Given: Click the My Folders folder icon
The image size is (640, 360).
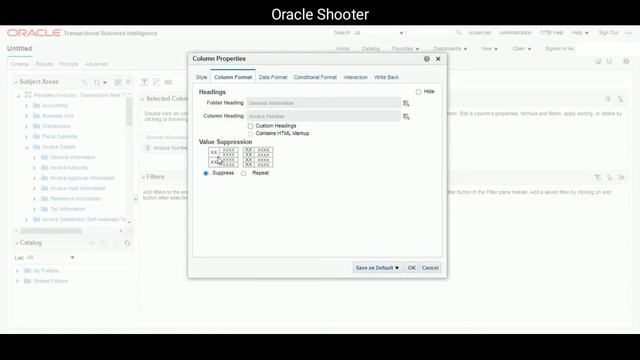Looking at the screenshot, I should [x=27, y=271].
